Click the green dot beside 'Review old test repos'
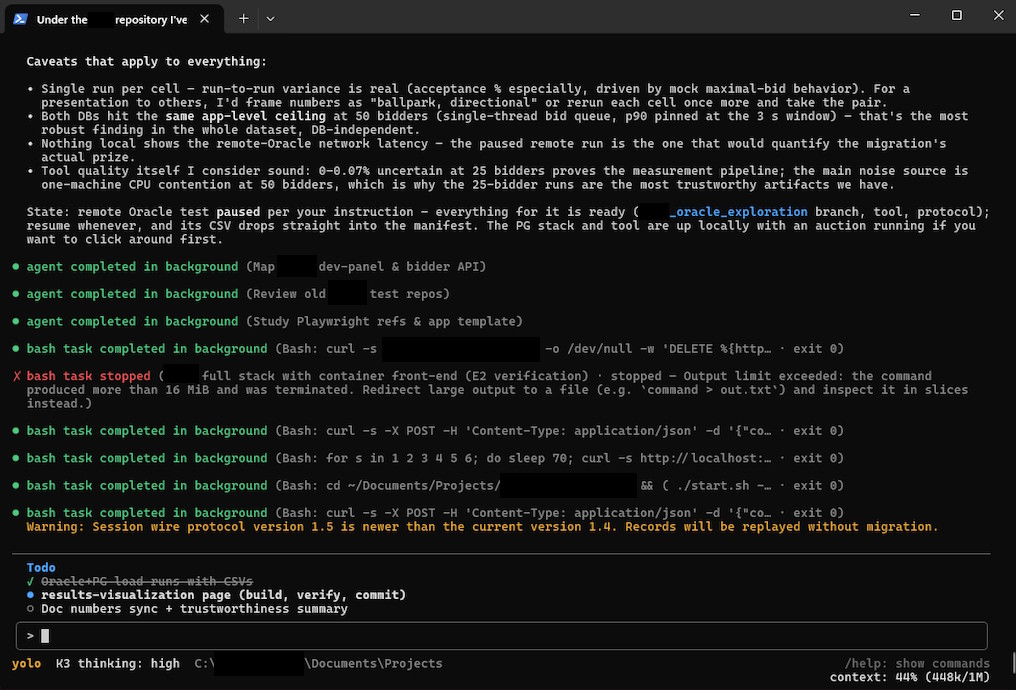 click(x=16, y=294)
